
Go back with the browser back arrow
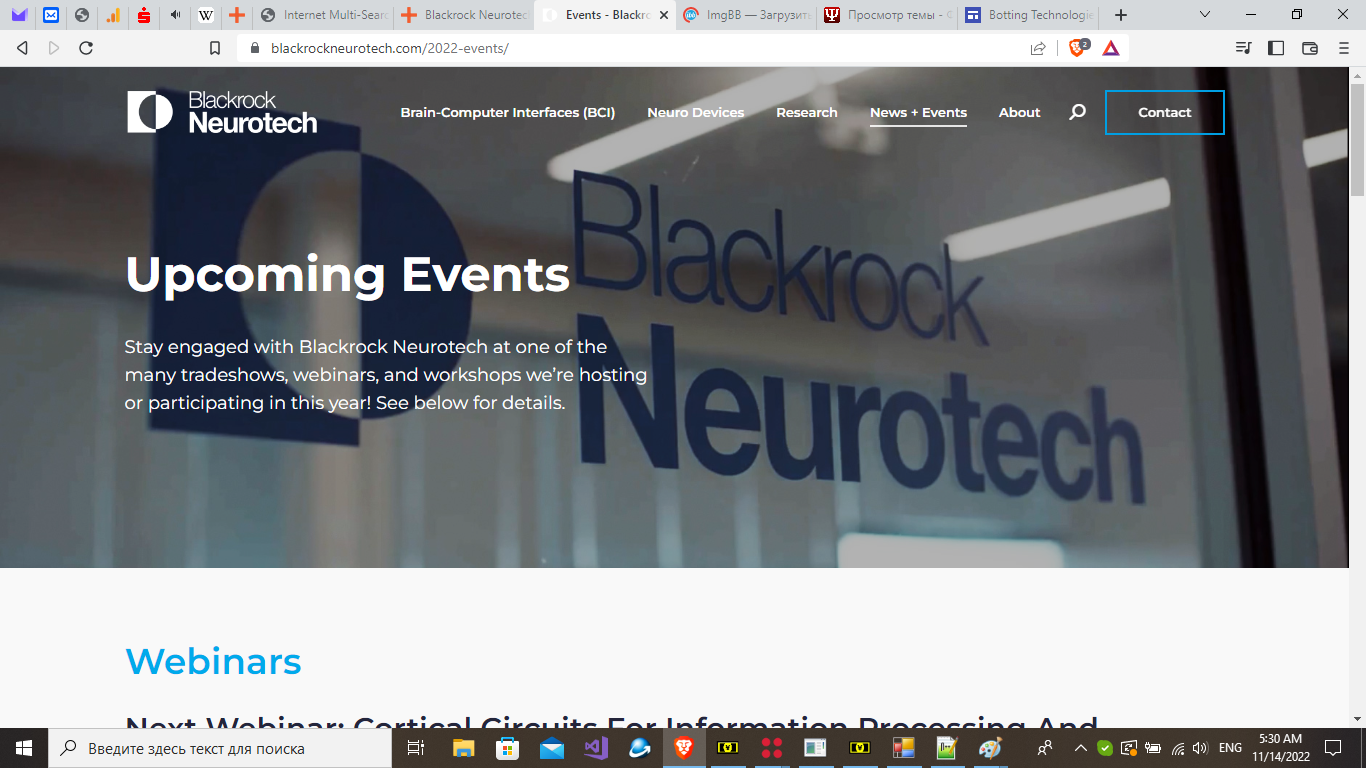(22, 48)
